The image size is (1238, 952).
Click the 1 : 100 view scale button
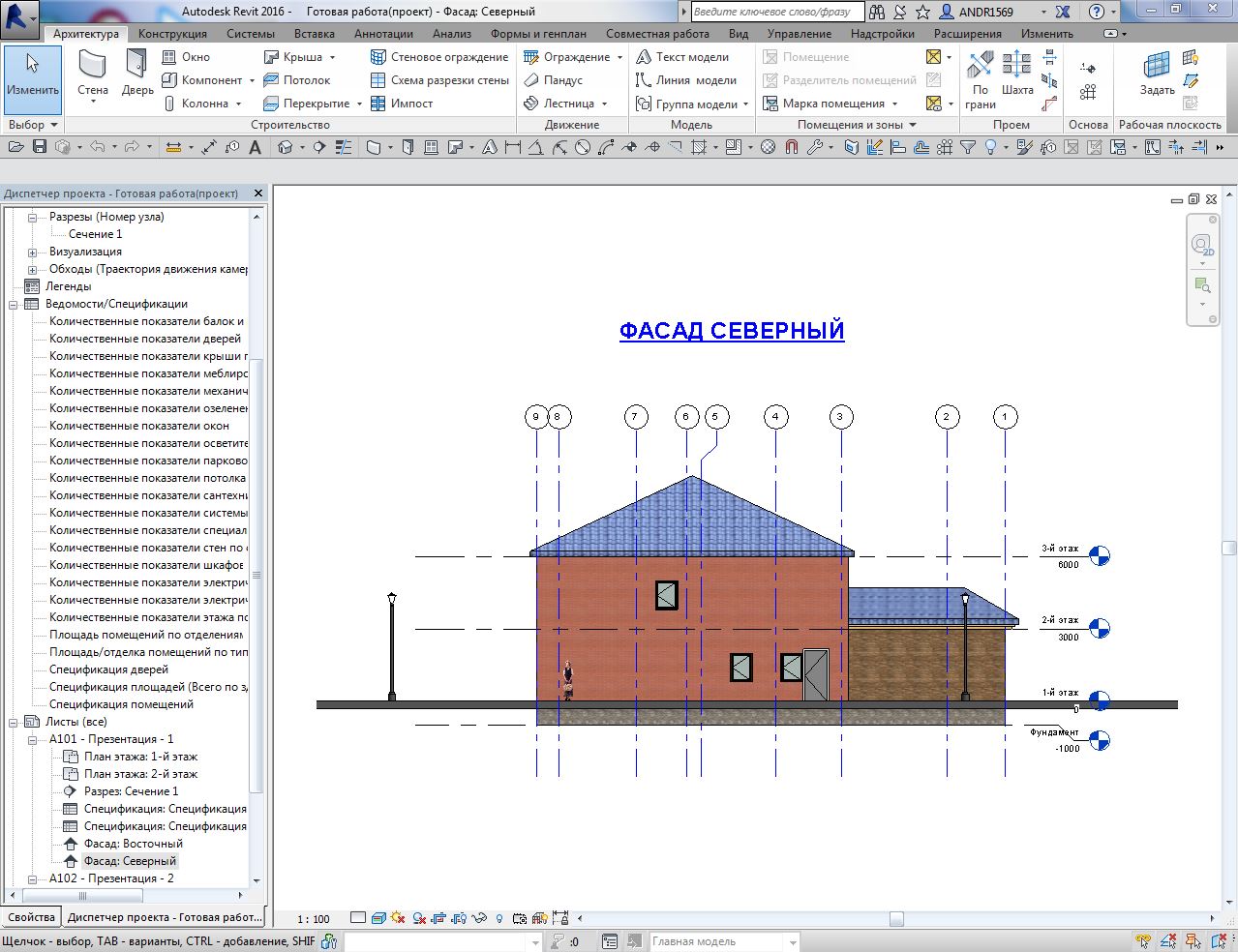pos(313,919)
